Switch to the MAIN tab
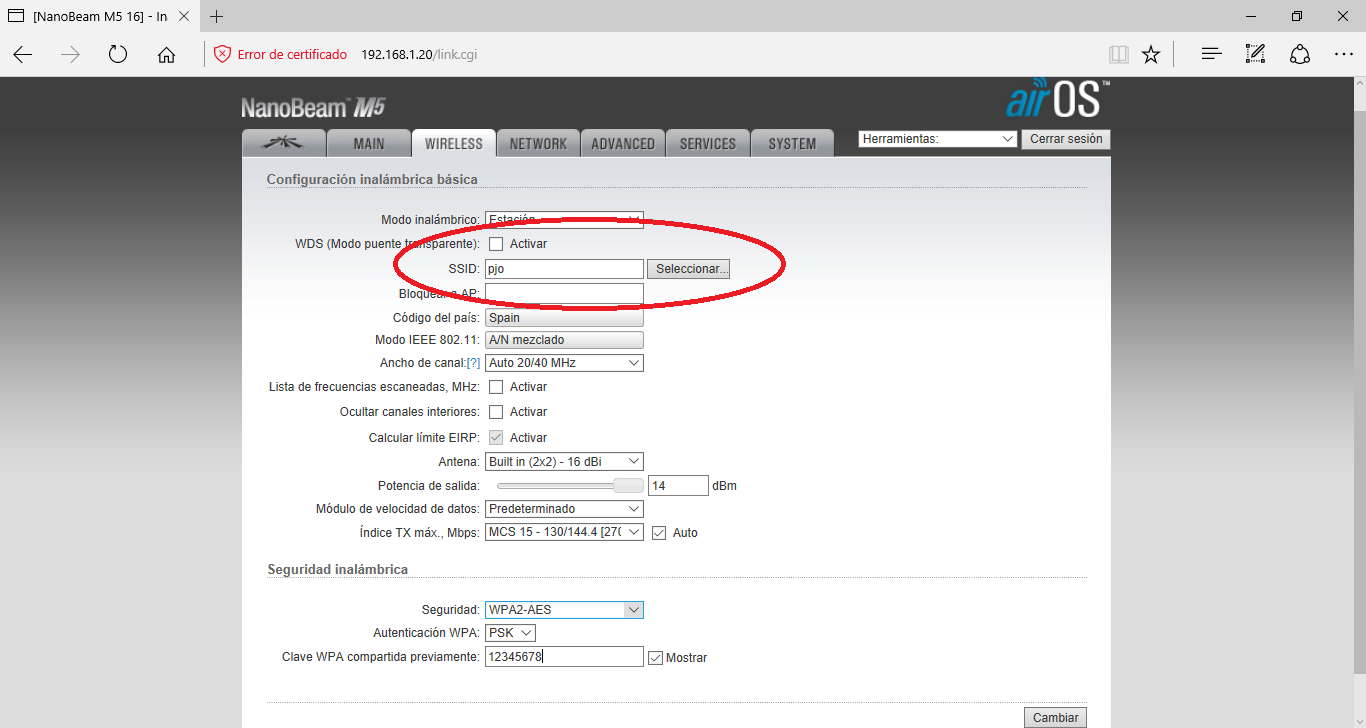Image resolution: width=1366 pixels, height=728 pixels. click(x=369, y=144)
